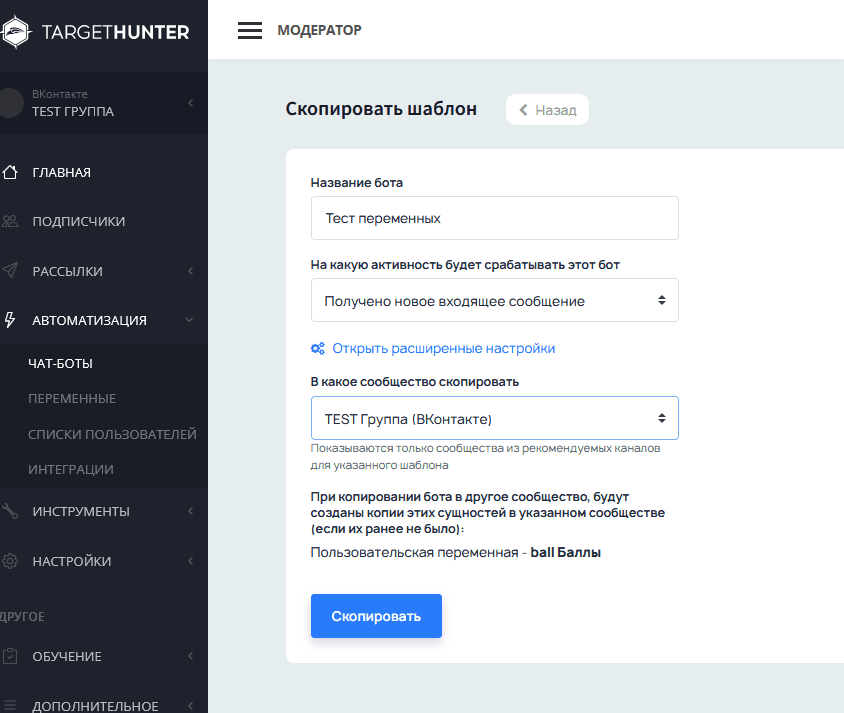844x713 pixels.
Task: Expand the Рассылки submenu arrow
Action: pyautogui.click(x=190, y=271)
